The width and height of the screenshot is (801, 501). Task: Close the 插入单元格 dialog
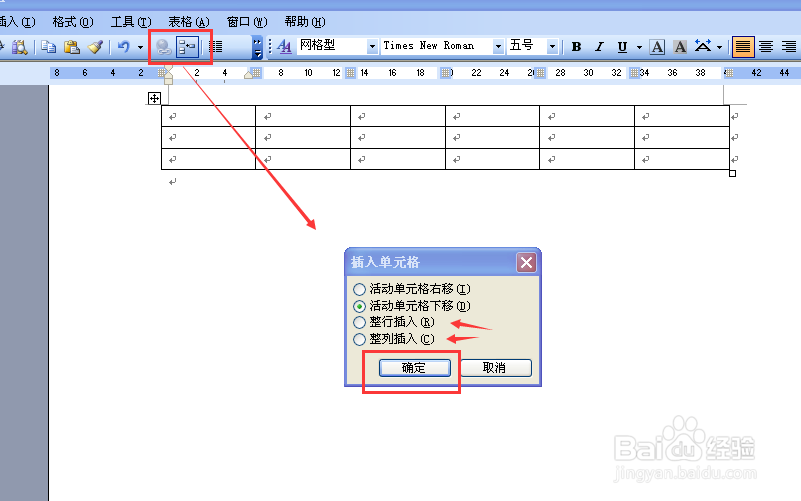(526, 263)
